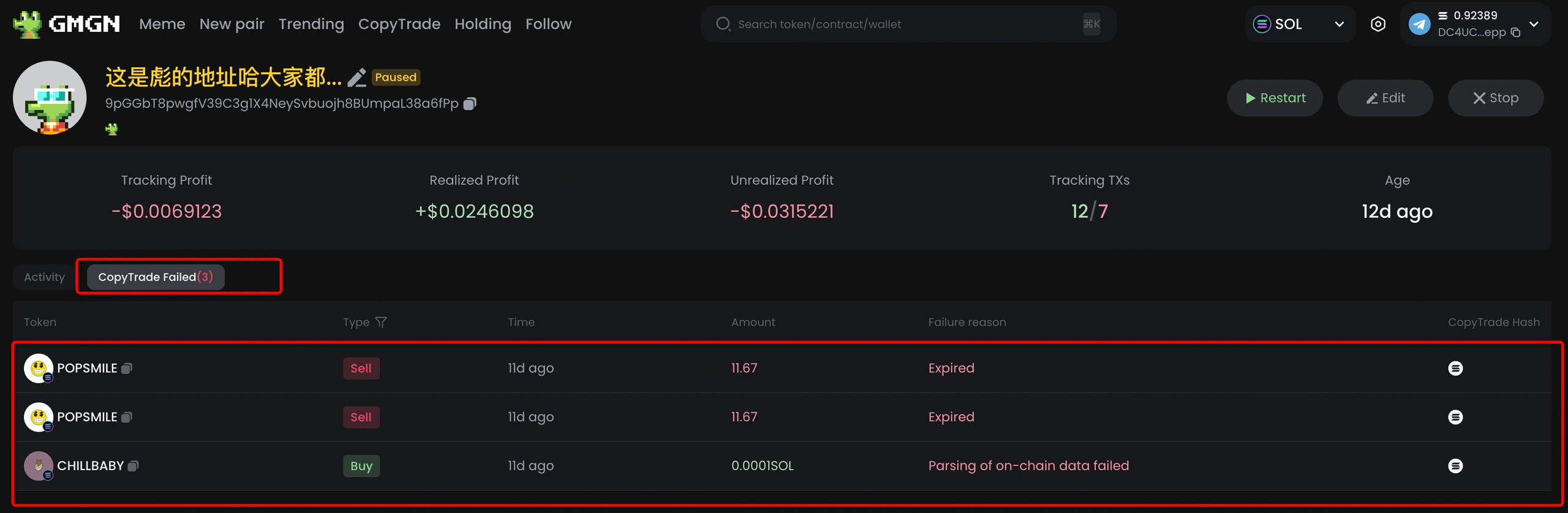Click the GMGN frog logo
The image size is (1568, 513).
[x=27, y=24]
